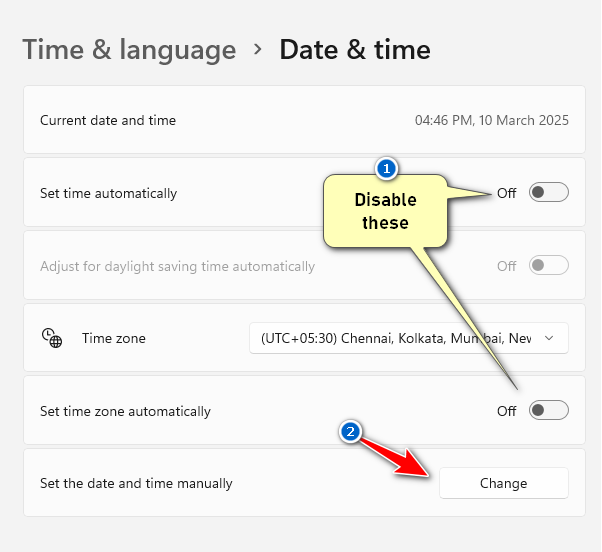
Task: Toggle the Set time zone automatically switch
Action: point(548,410)
